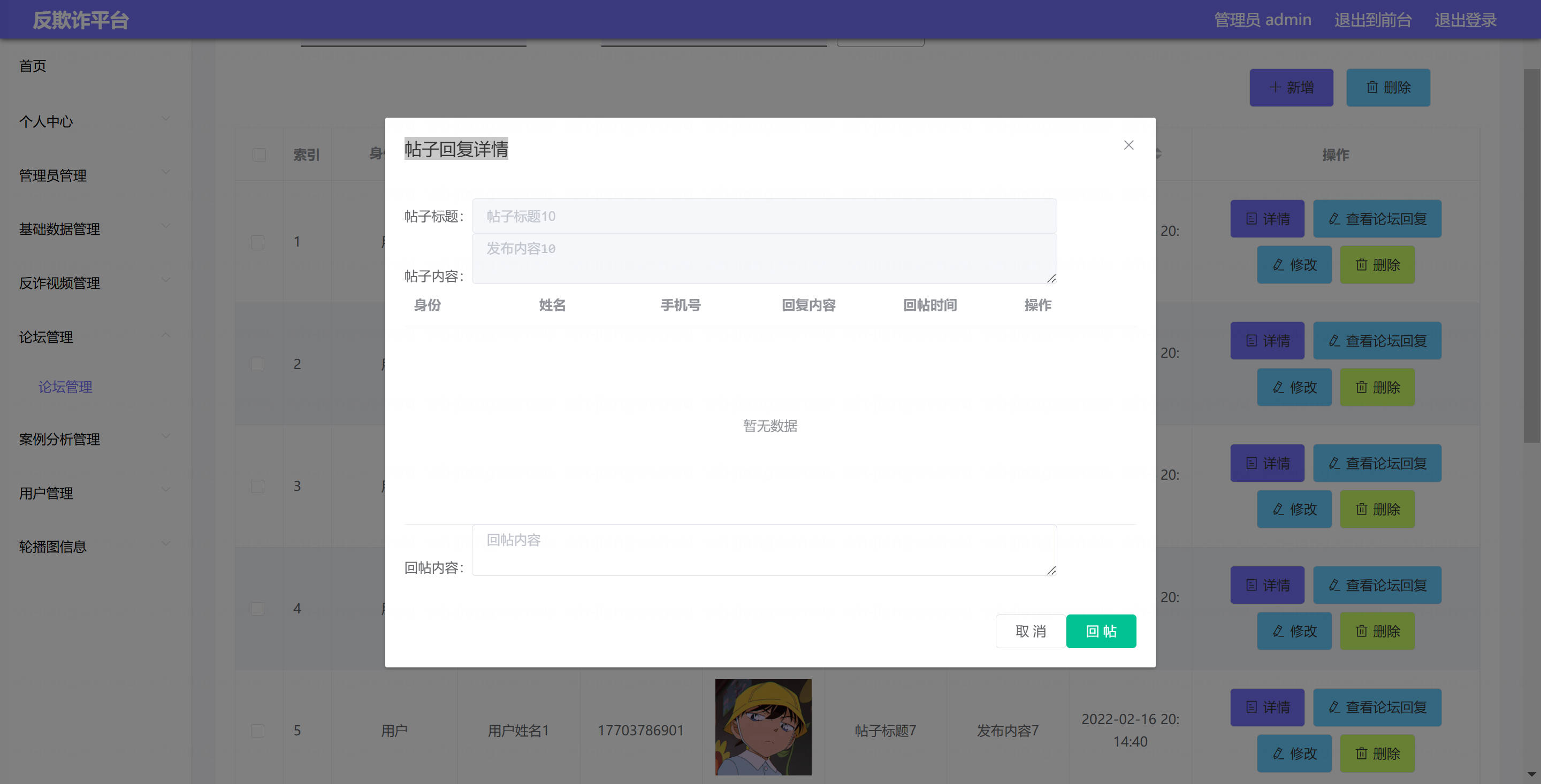Click into the 回帖内容 text area
The width and height of the screenshot is (1541, 784).
coord(764,550)
